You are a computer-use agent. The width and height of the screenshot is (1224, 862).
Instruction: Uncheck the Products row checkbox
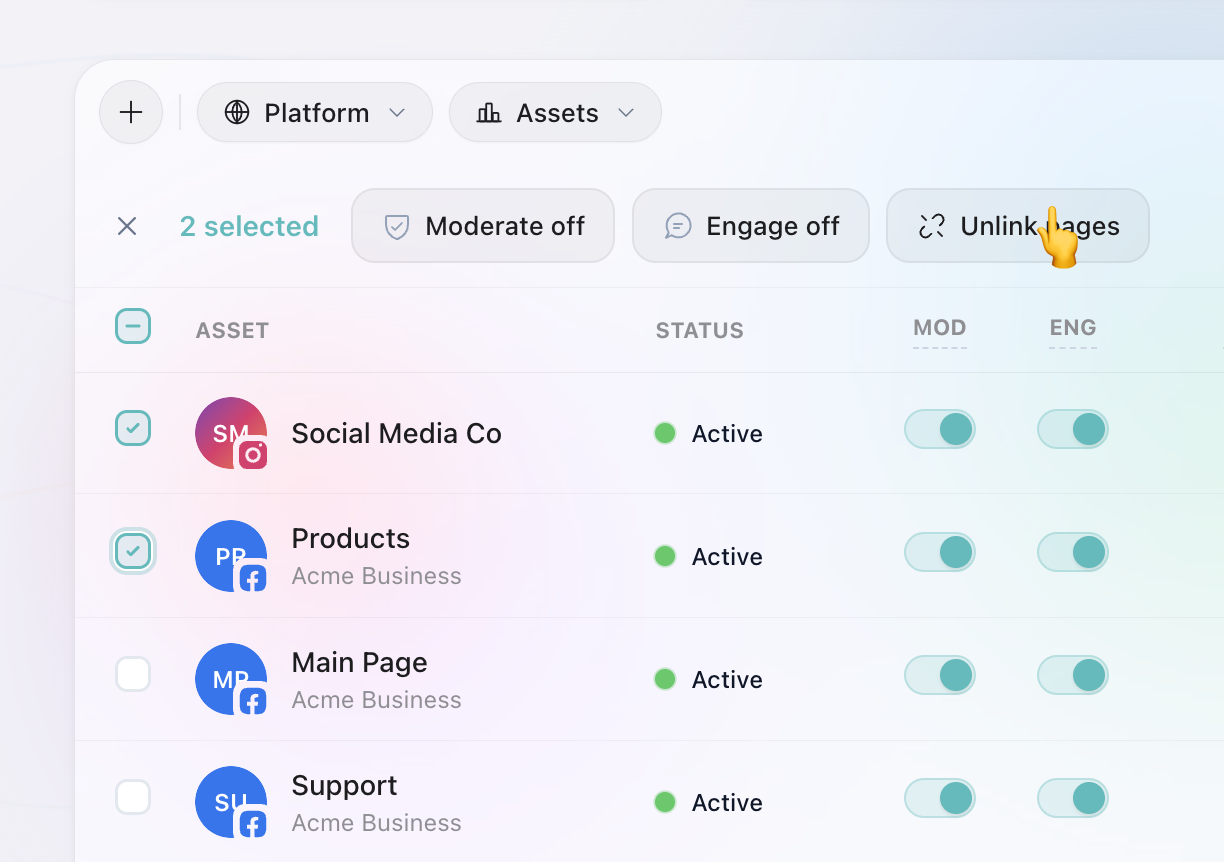pos(133,551)
